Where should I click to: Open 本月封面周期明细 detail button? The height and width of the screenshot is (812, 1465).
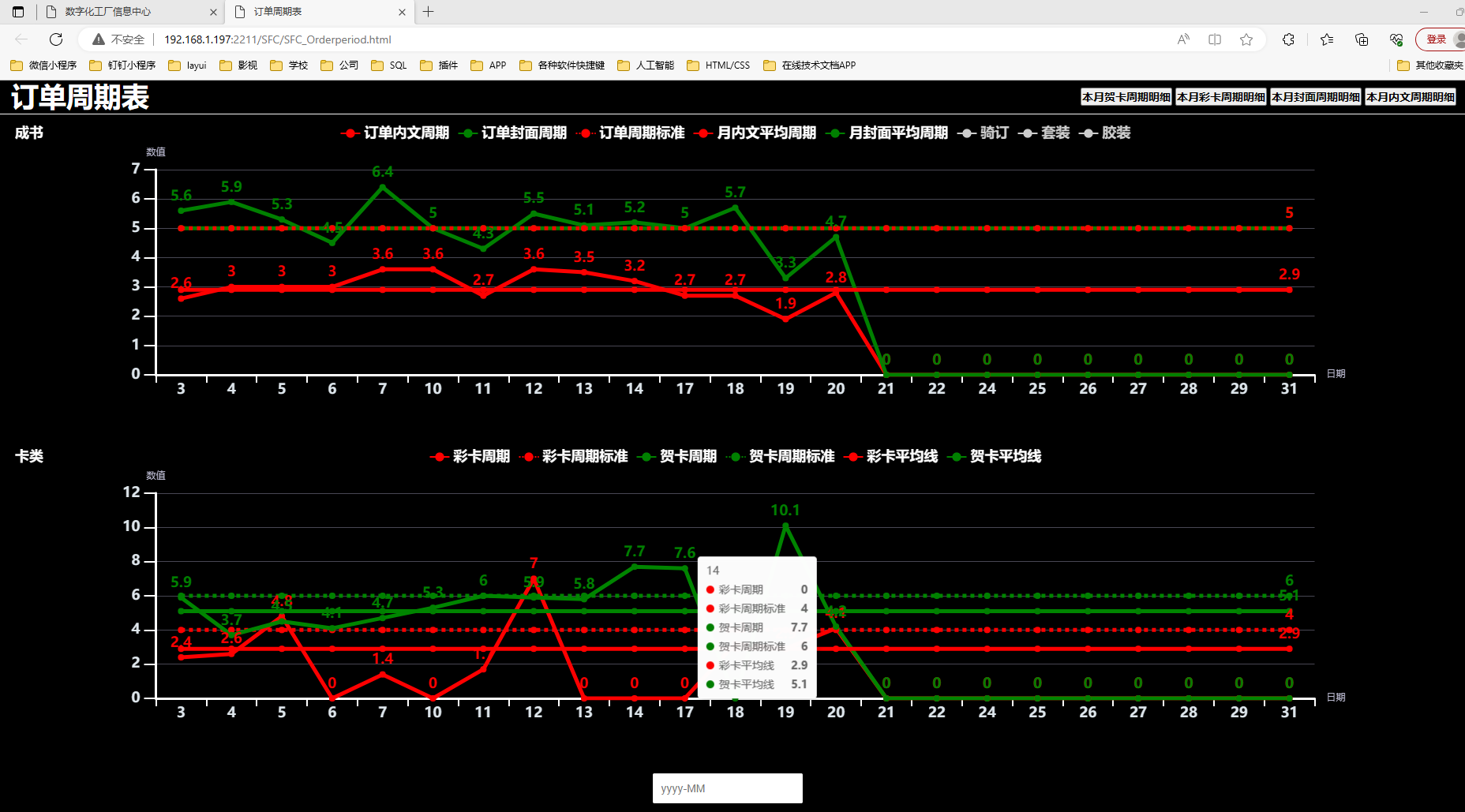click(x=1316, y=97)
